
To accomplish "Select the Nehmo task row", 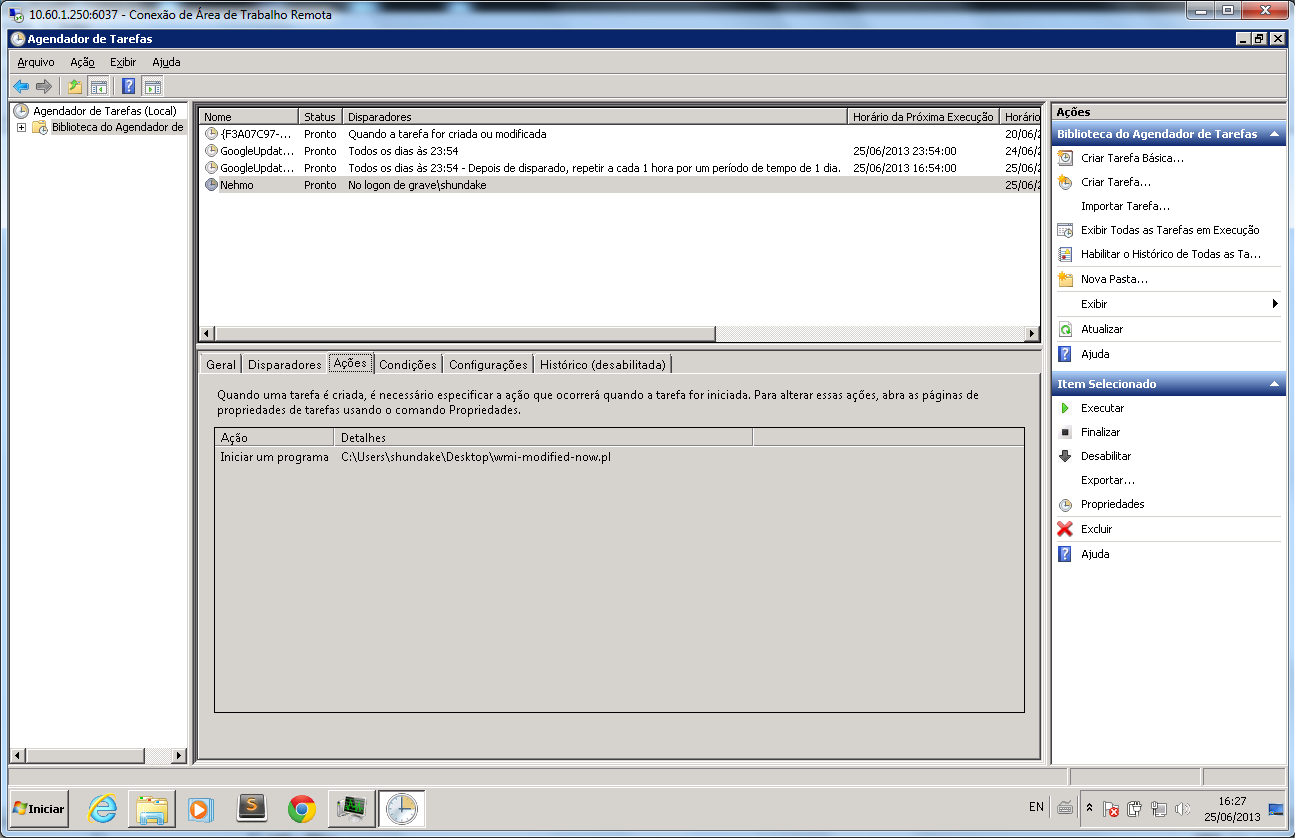I will [619, 185].
